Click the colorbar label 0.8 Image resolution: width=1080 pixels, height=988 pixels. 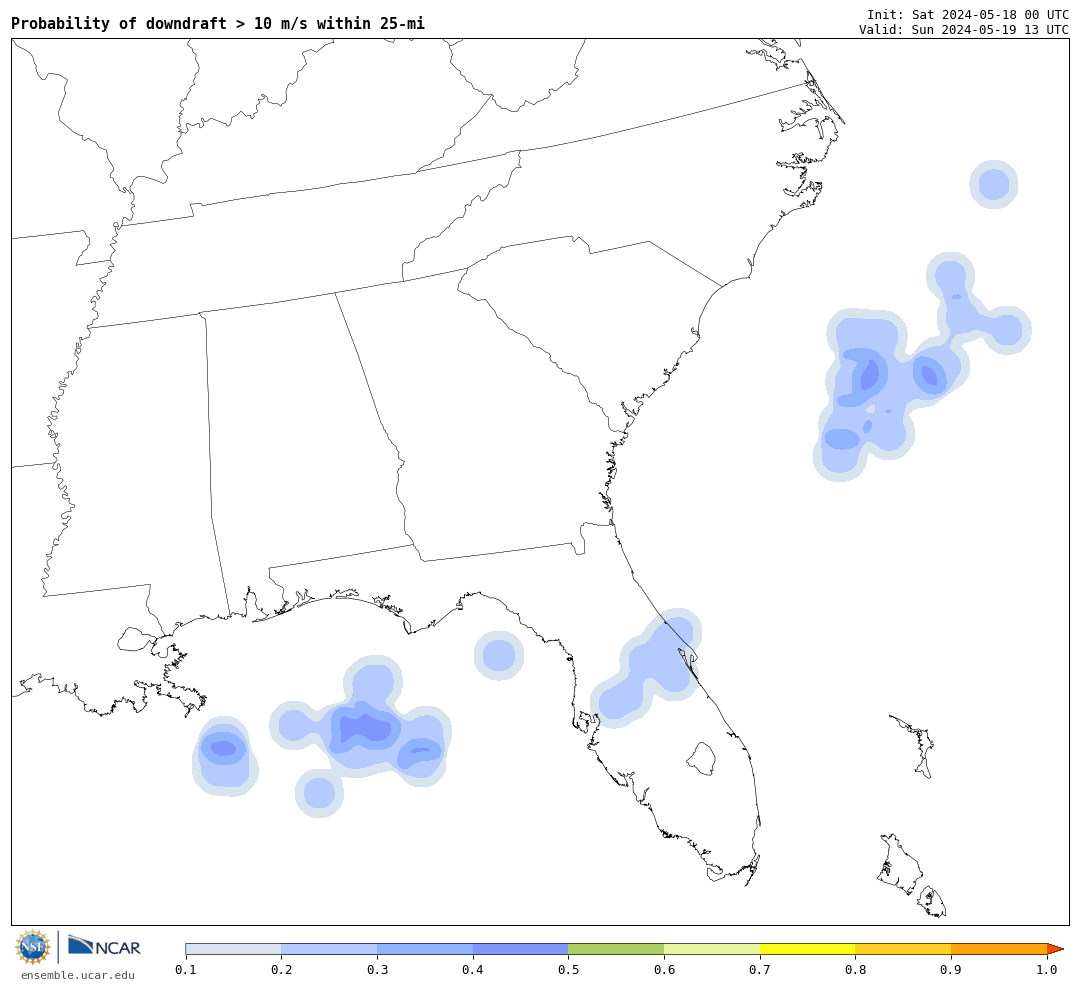point(855,970)
